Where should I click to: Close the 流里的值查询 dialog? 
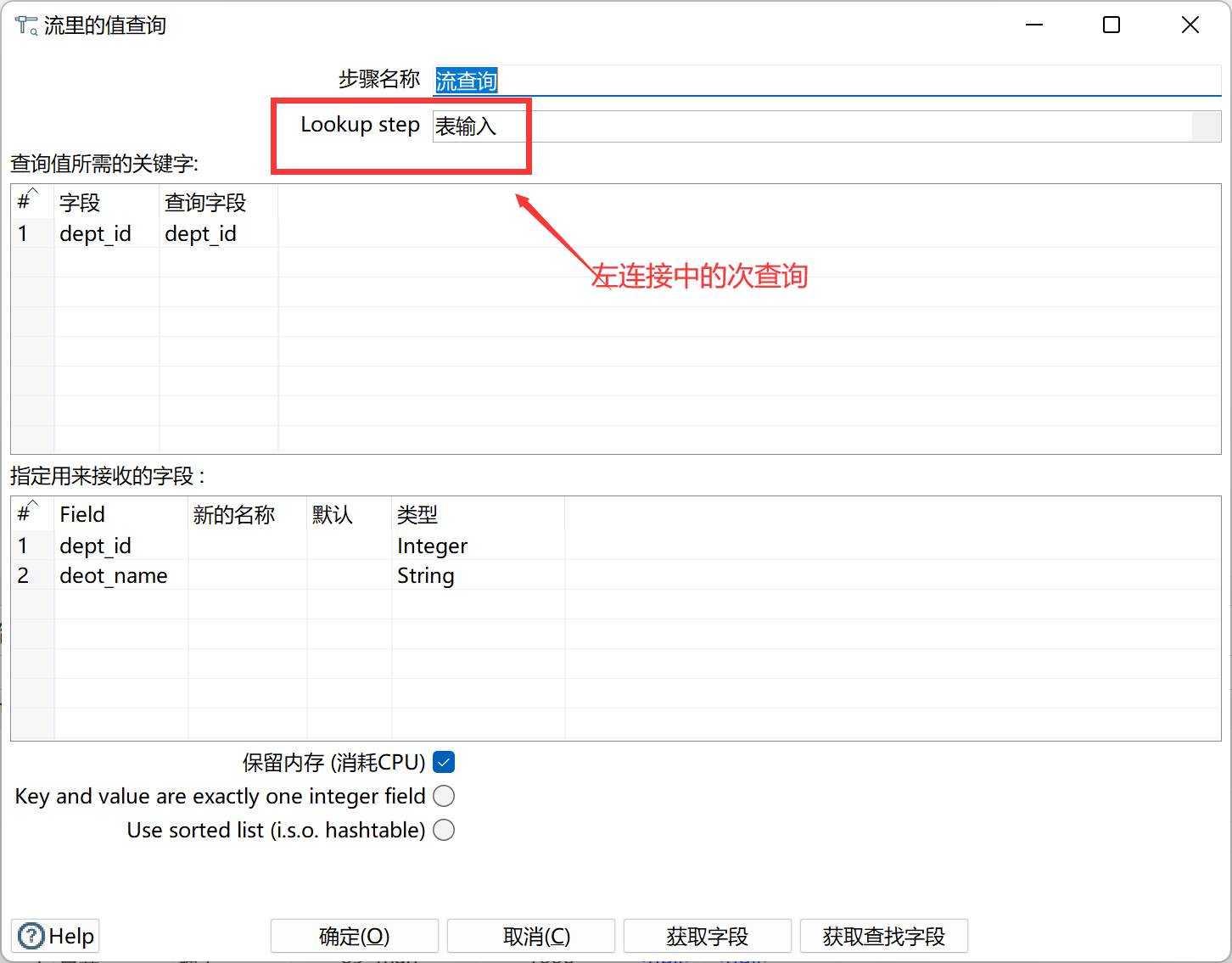[1190, 25]
